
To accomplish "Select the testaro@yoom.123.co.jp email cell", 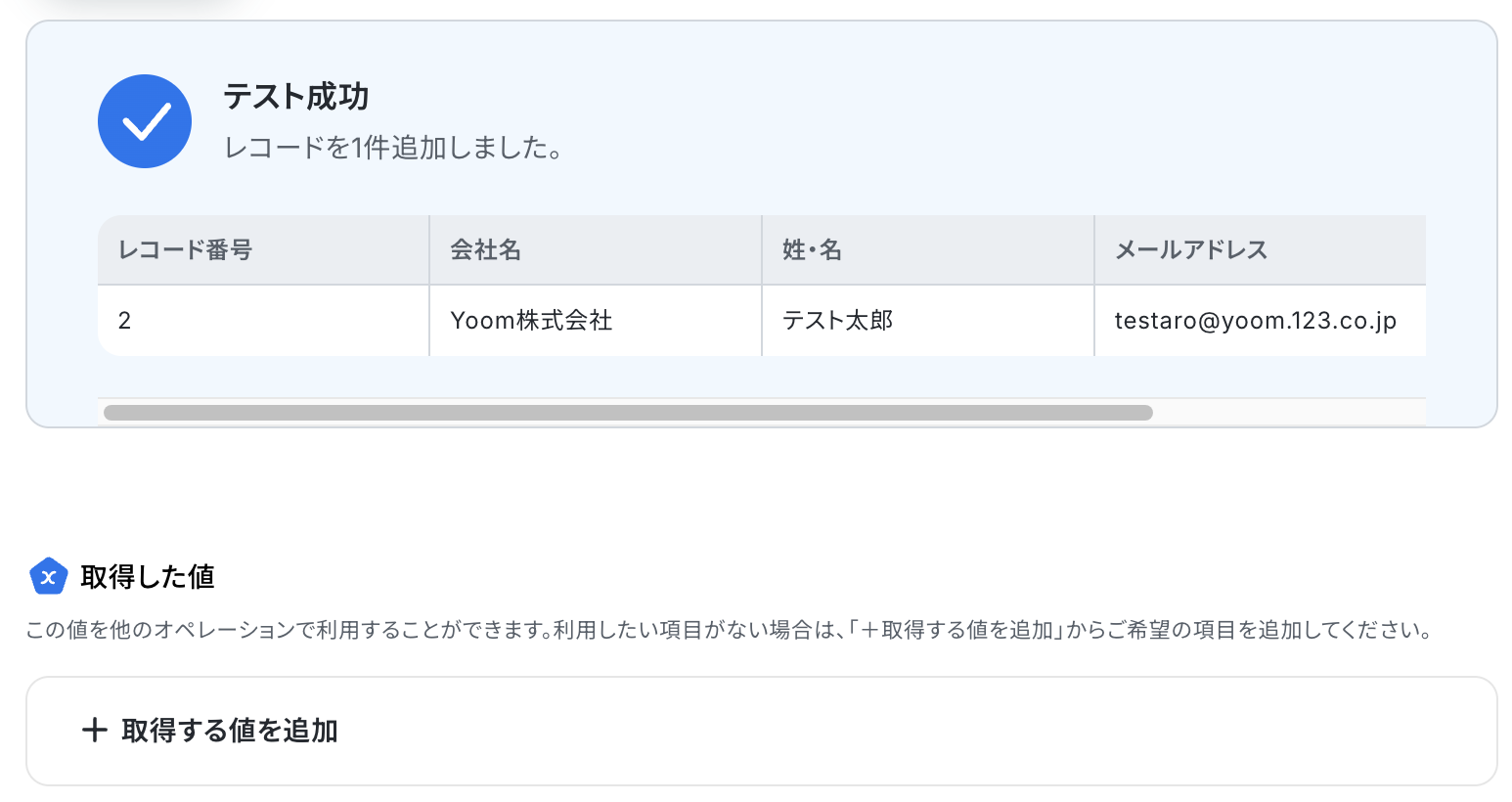I will point(1261,321).
